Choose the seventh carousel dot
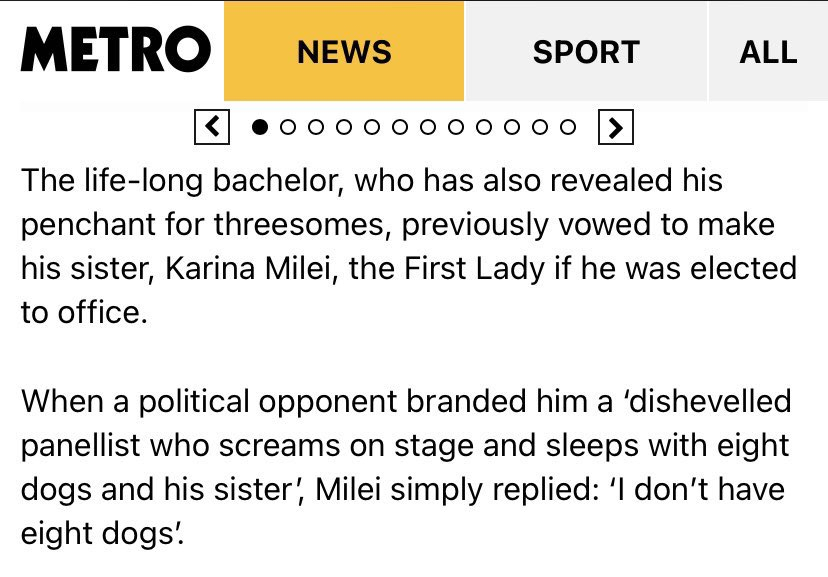 click(x=428, y=127)
